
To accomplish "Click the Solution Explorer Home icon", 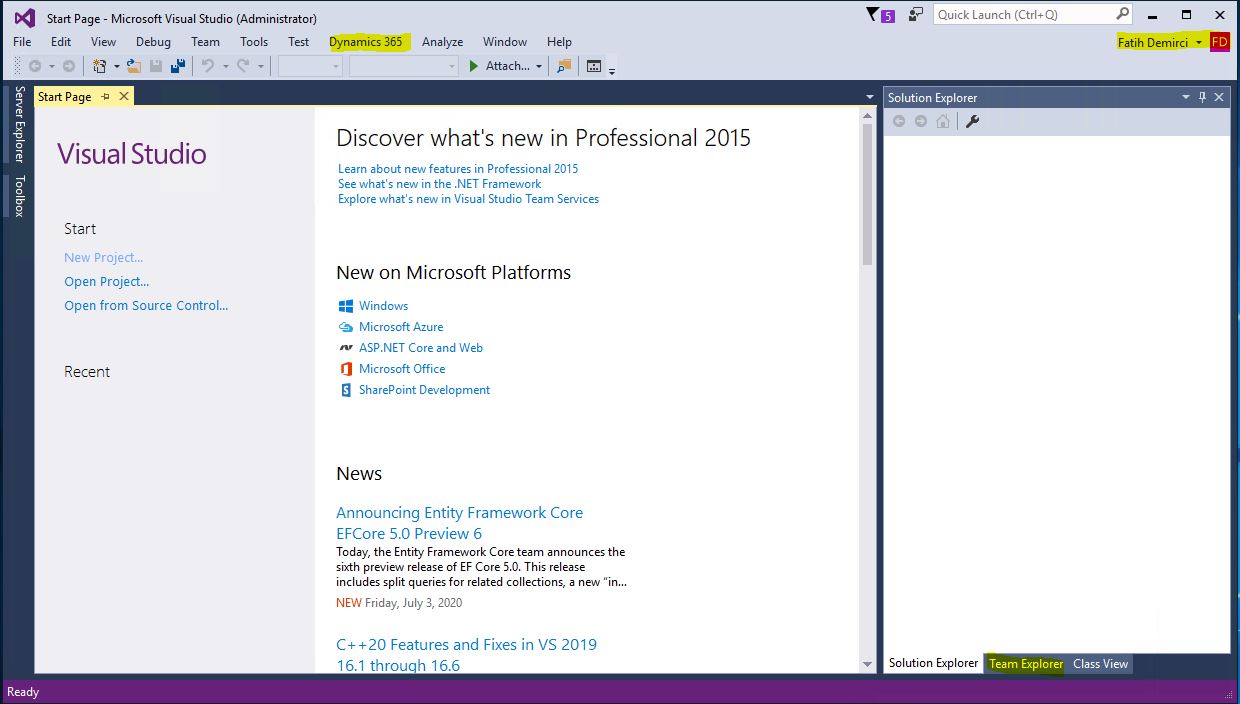I will tap(943, 121).
